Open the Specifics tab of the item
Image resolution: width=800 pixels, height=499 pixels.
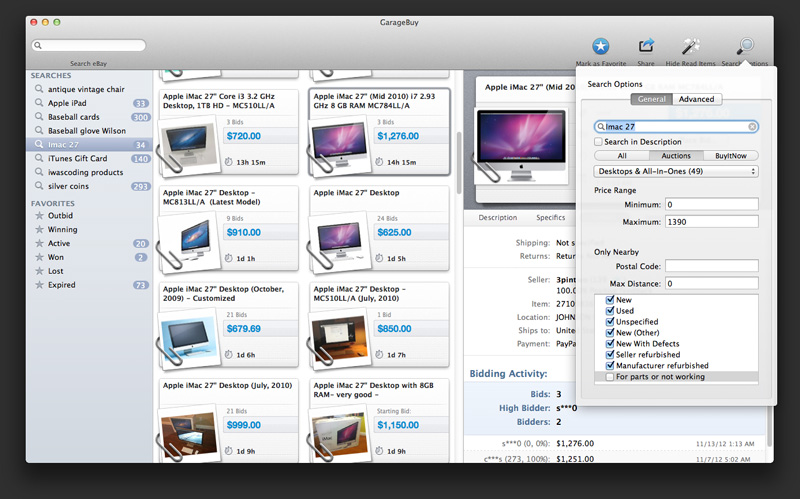[x=551, y=217]
